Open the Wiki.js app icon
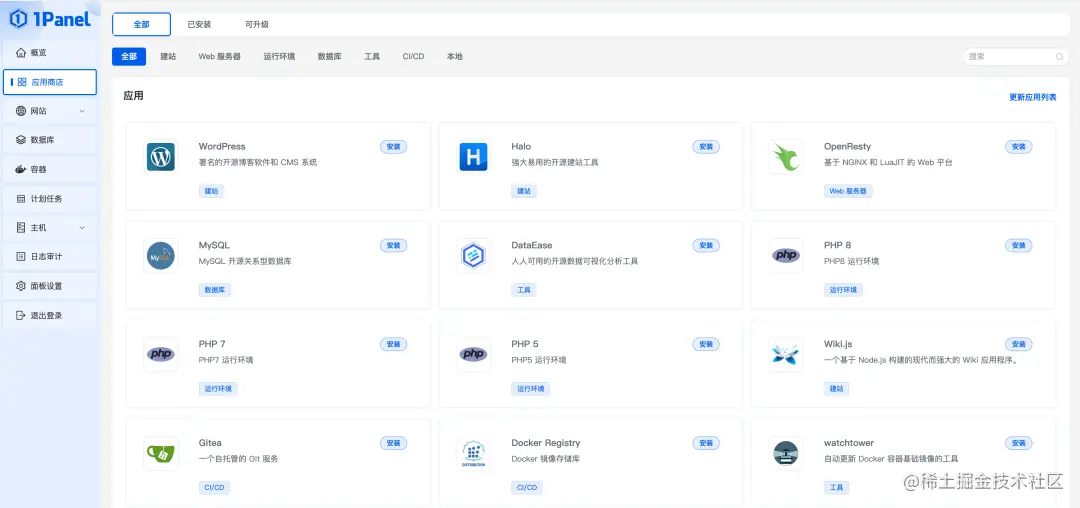 click(786, 354)
